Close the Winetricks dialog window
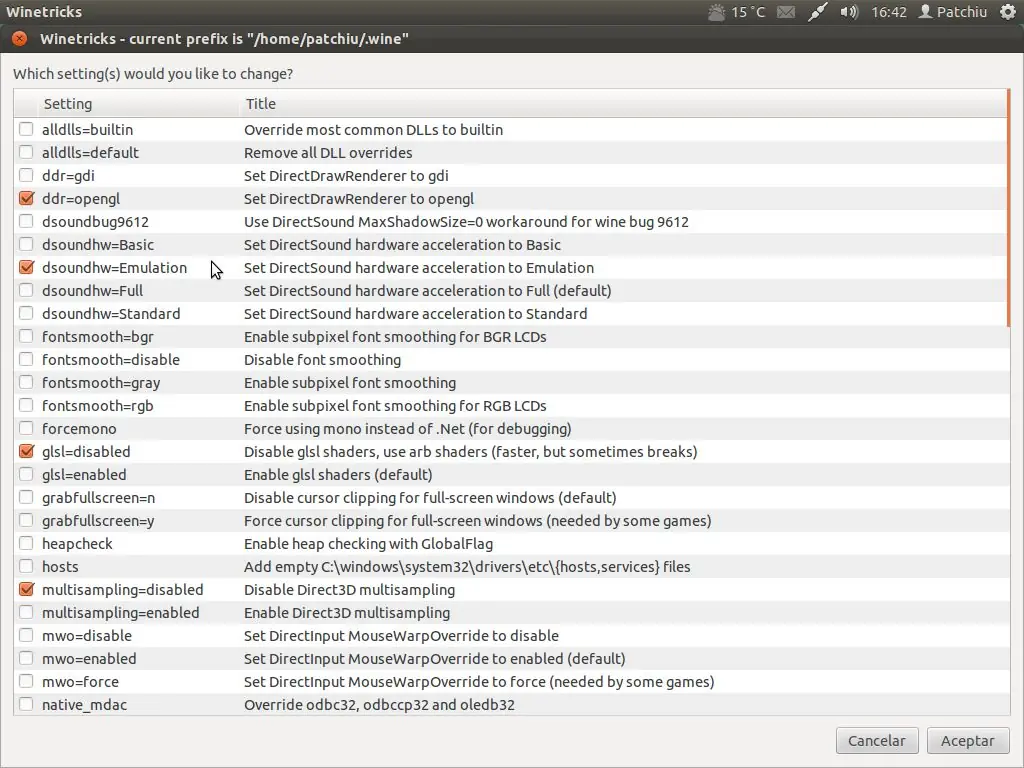Image resolution: width=1024 pixels, height=768 pixels. point(20,39)
